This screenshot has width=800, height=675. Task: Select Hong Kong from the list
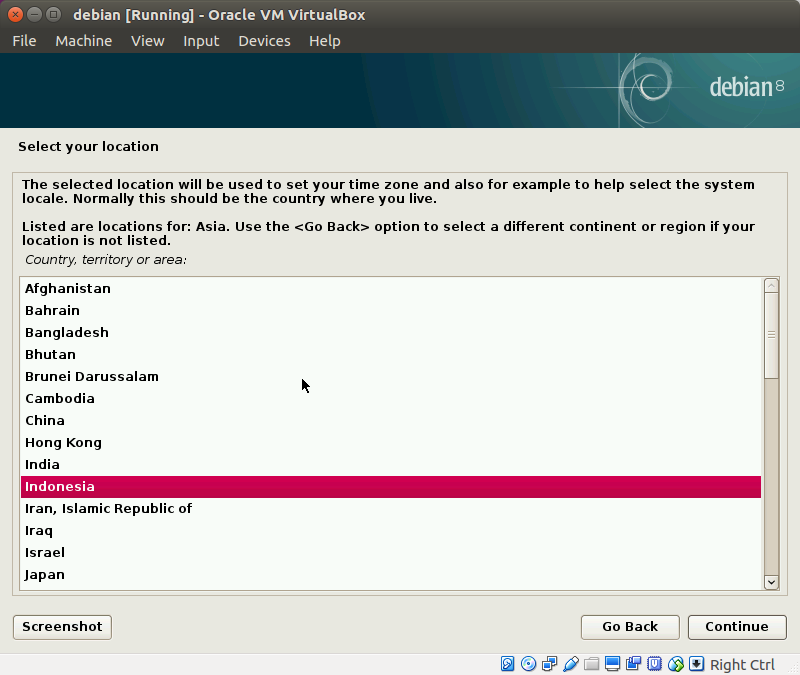pos(391,442)
